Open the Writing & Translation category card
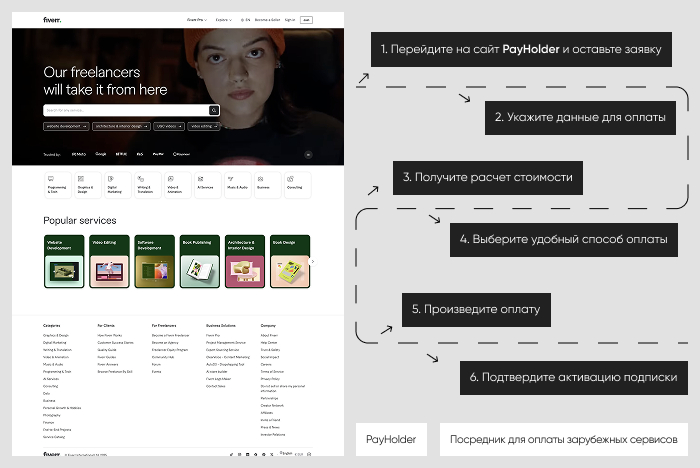 tap(147, 185)
